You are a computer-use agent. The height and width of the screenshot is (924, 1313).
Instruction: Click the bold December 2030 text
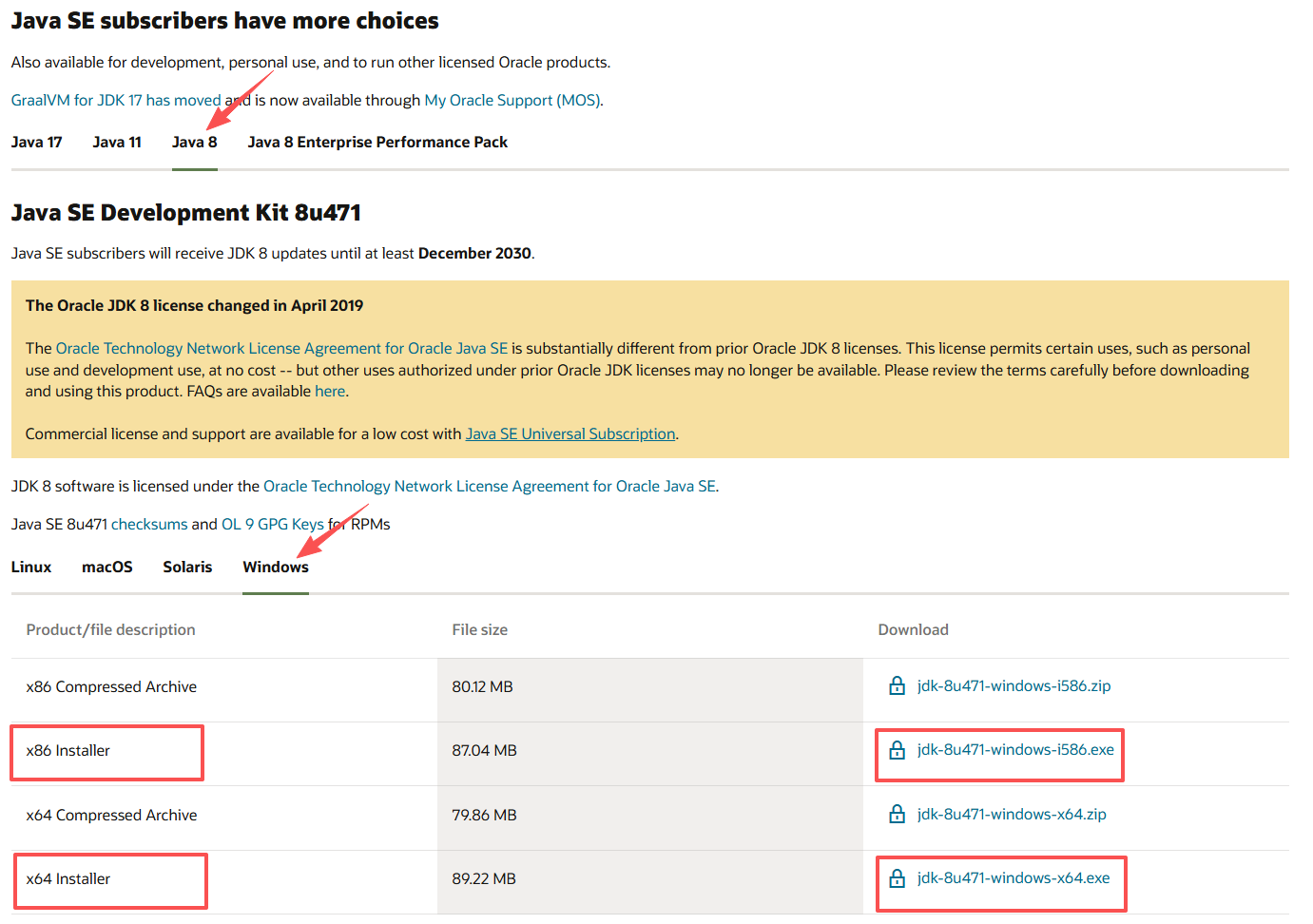coord(474,253)
